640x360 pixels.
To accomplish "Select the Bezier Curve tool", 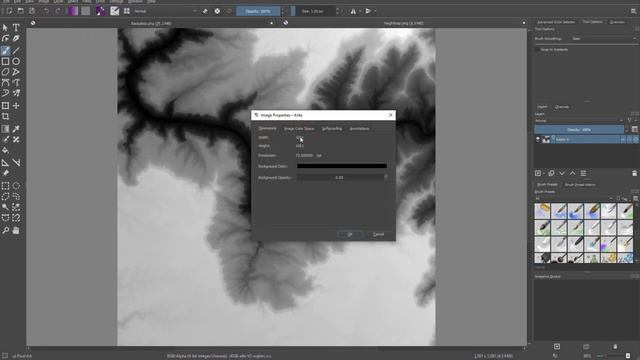I will coord(5,82).
